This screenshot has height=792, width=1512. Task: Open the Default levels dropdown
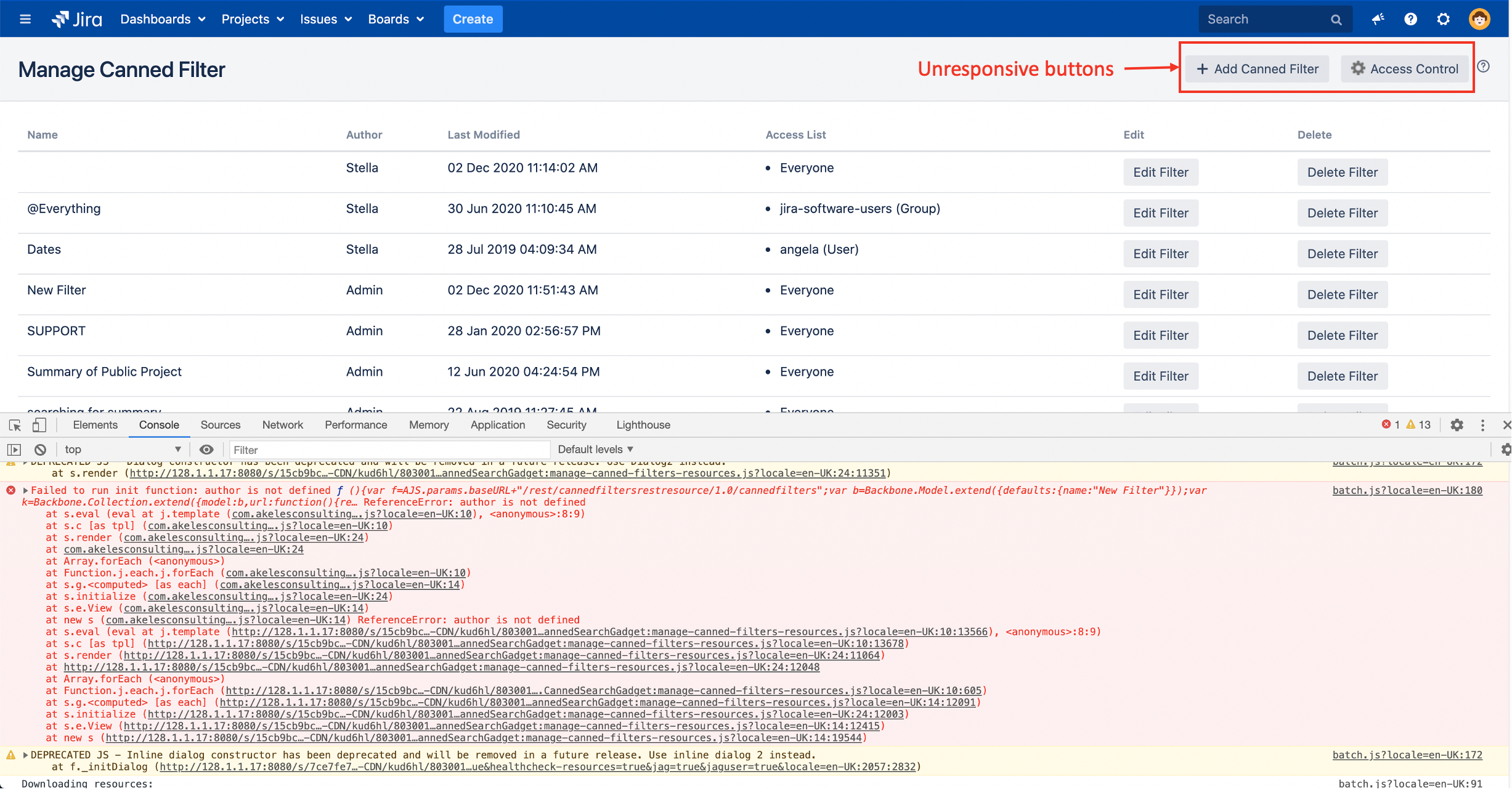tap(595, 450)
